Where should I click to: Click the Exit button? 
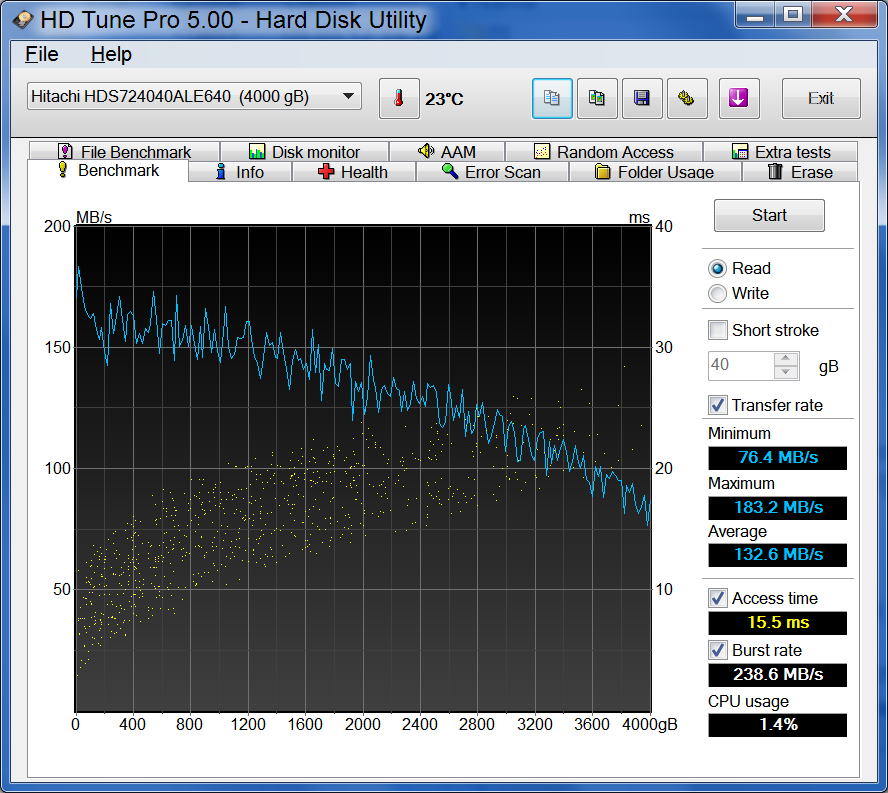click(x=821, y=99)
